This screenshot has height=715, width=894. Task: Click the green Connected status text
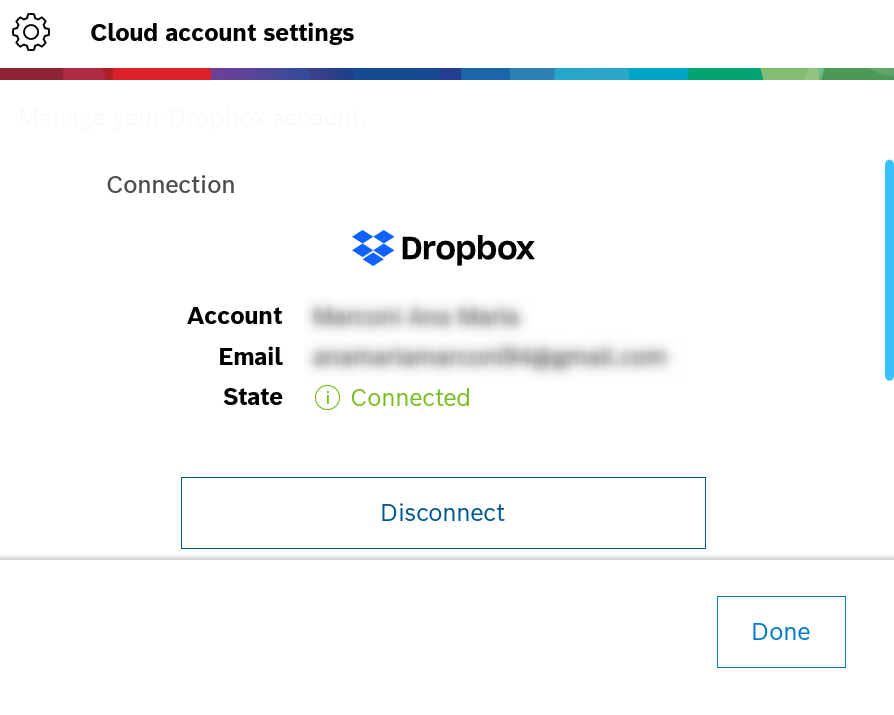pos(410,397)
